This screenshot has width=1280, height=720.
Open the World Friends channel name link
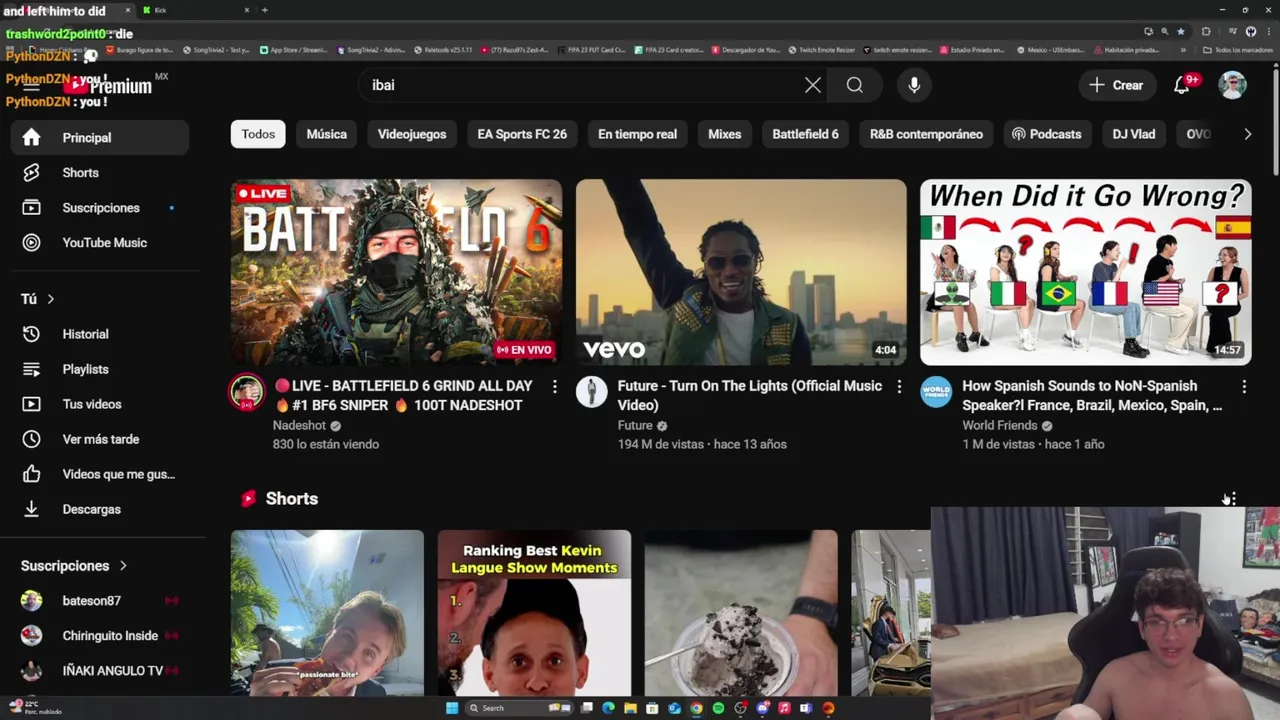(1000, 425)
